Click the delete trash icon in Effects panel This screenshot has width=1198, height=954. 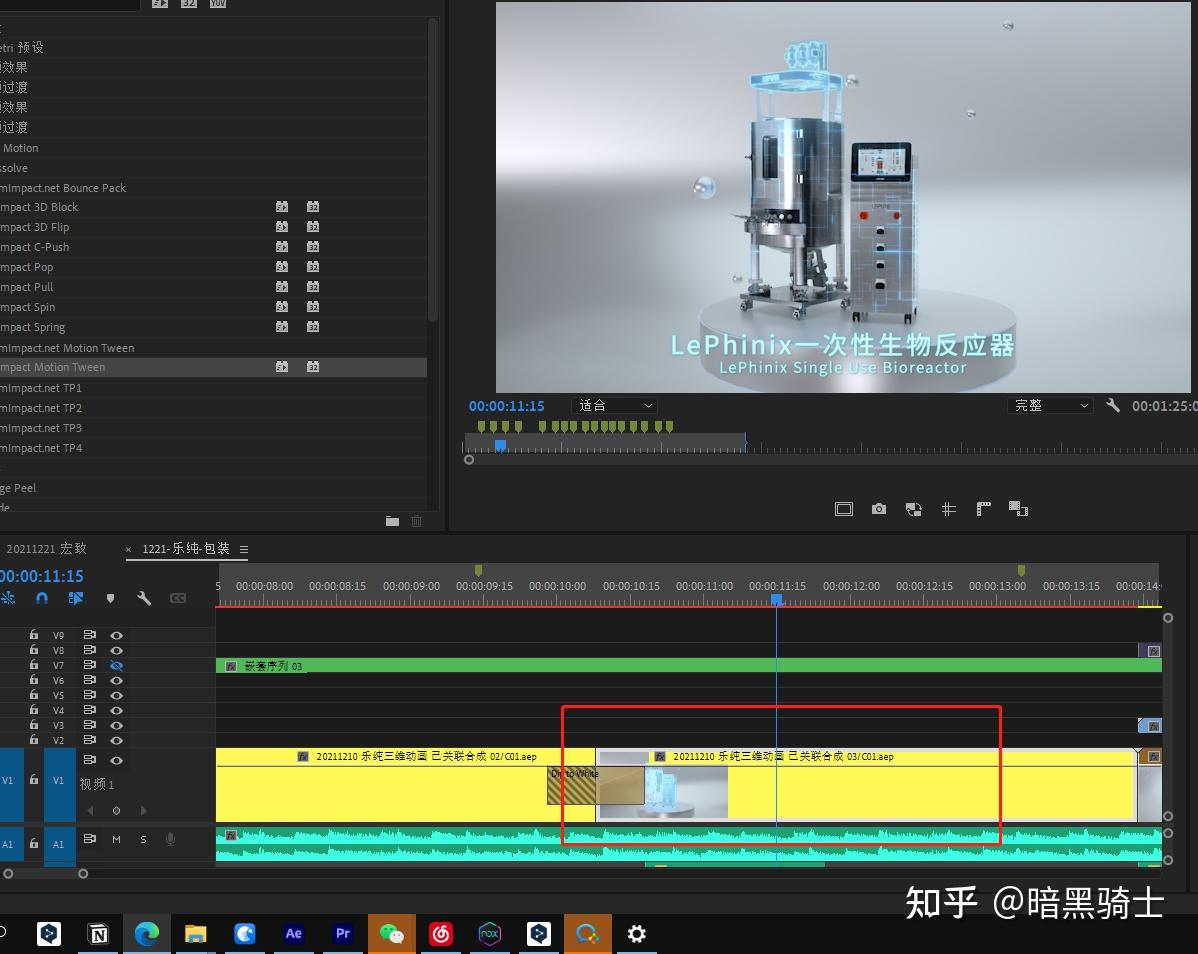[x=416, y=521]
